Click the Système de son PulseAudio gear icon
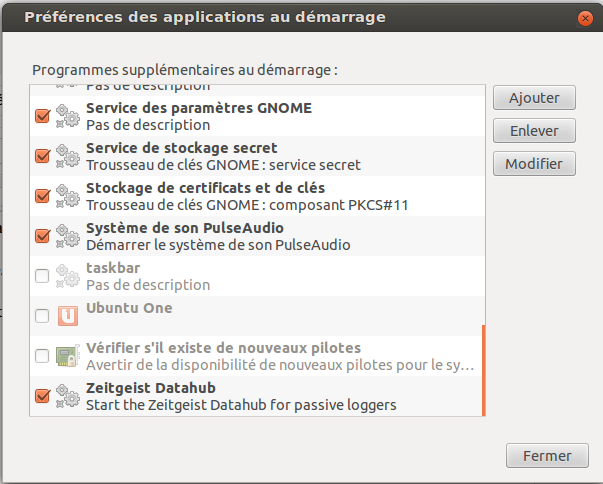 (x=67, y=236)
